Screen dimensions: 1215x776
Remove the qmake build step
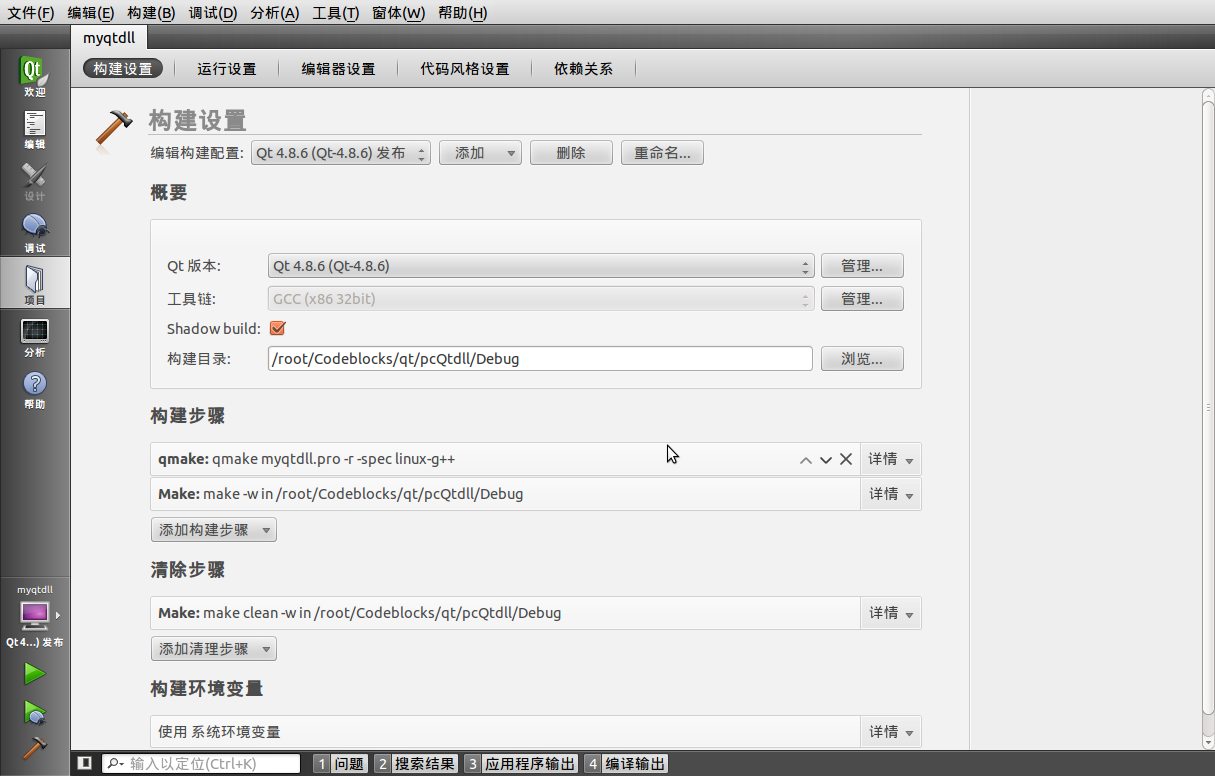coord(846,460)
